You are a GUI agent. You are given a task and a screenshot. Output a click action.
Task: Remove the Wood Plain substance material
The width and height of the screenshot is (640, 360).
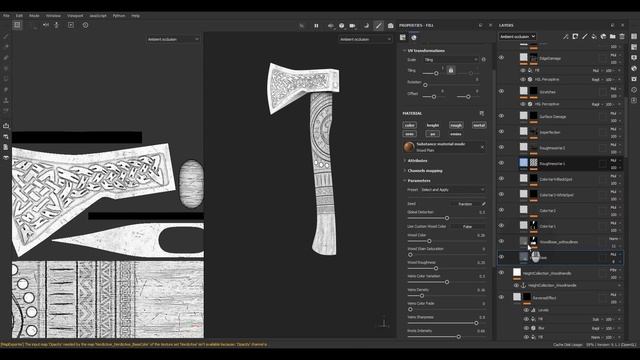[482, 147]
